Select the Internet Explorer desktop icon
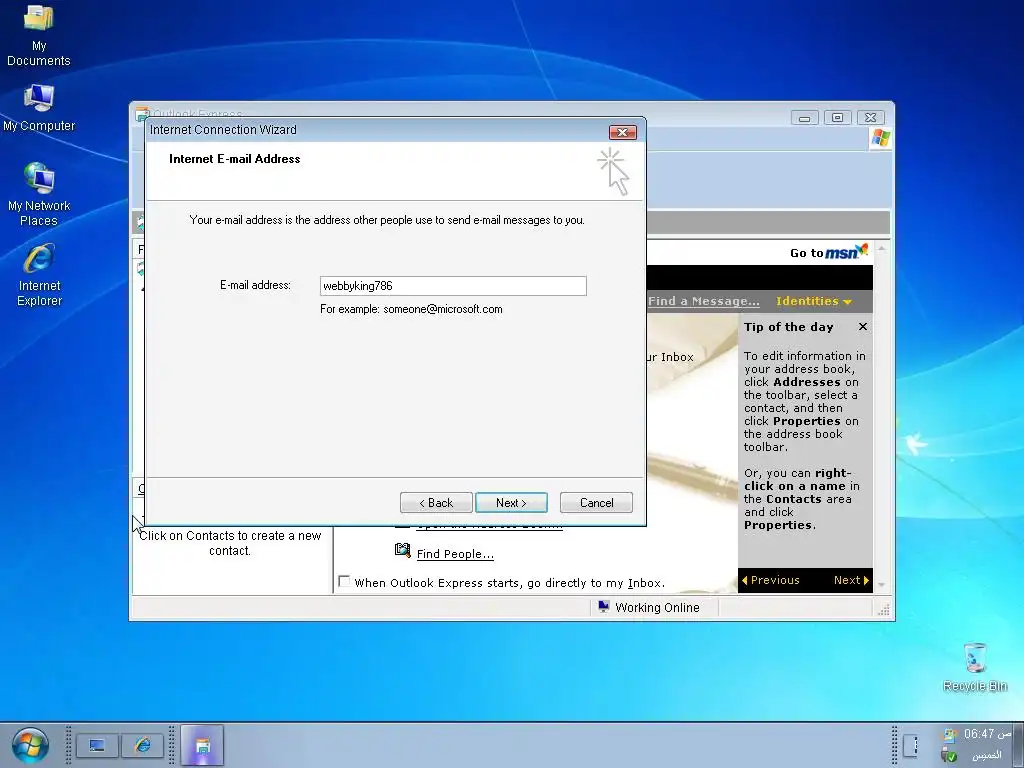 coord(39,275)
